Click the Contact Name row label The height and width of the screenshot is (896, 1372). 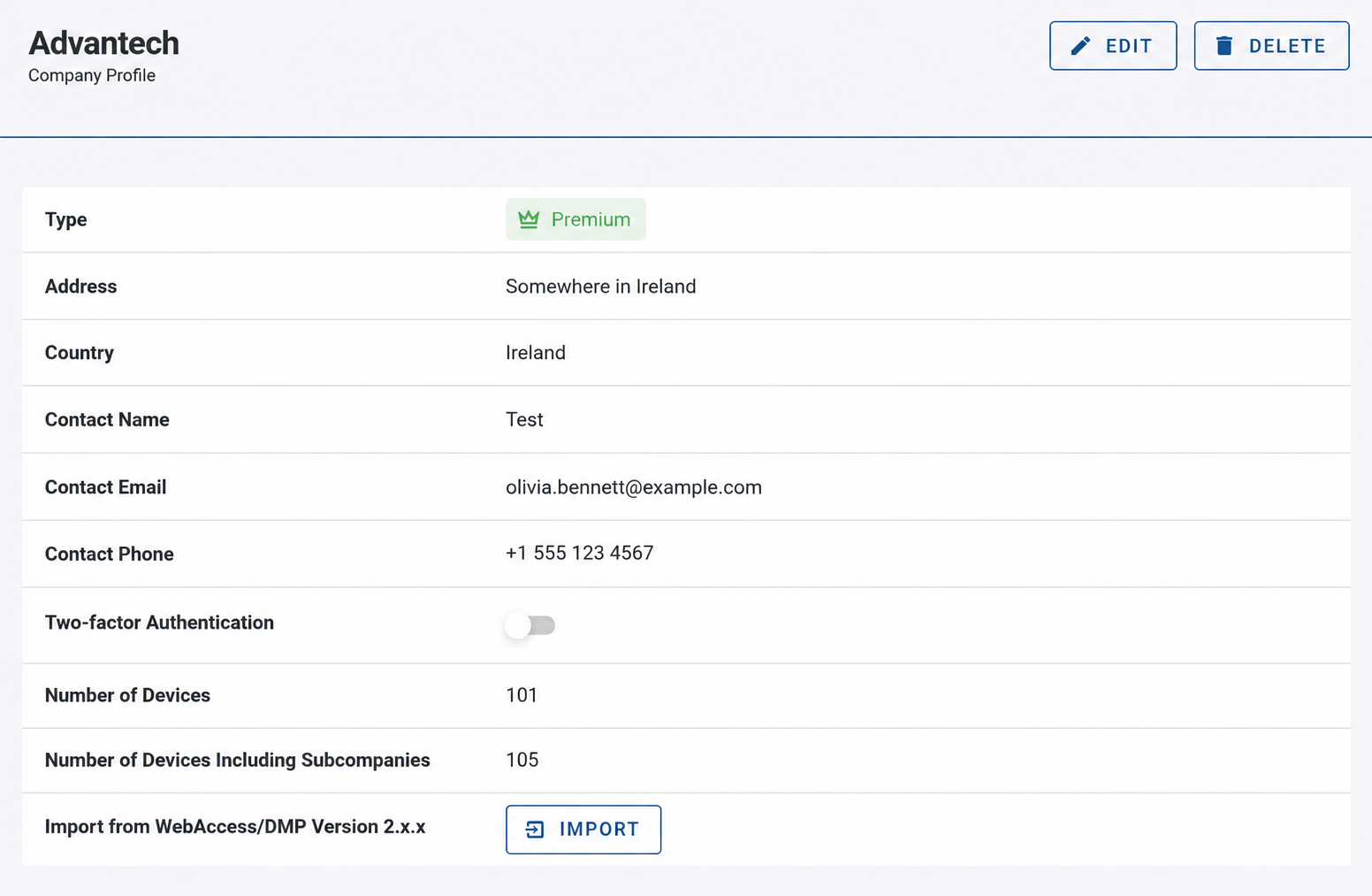tap(107, 420)
